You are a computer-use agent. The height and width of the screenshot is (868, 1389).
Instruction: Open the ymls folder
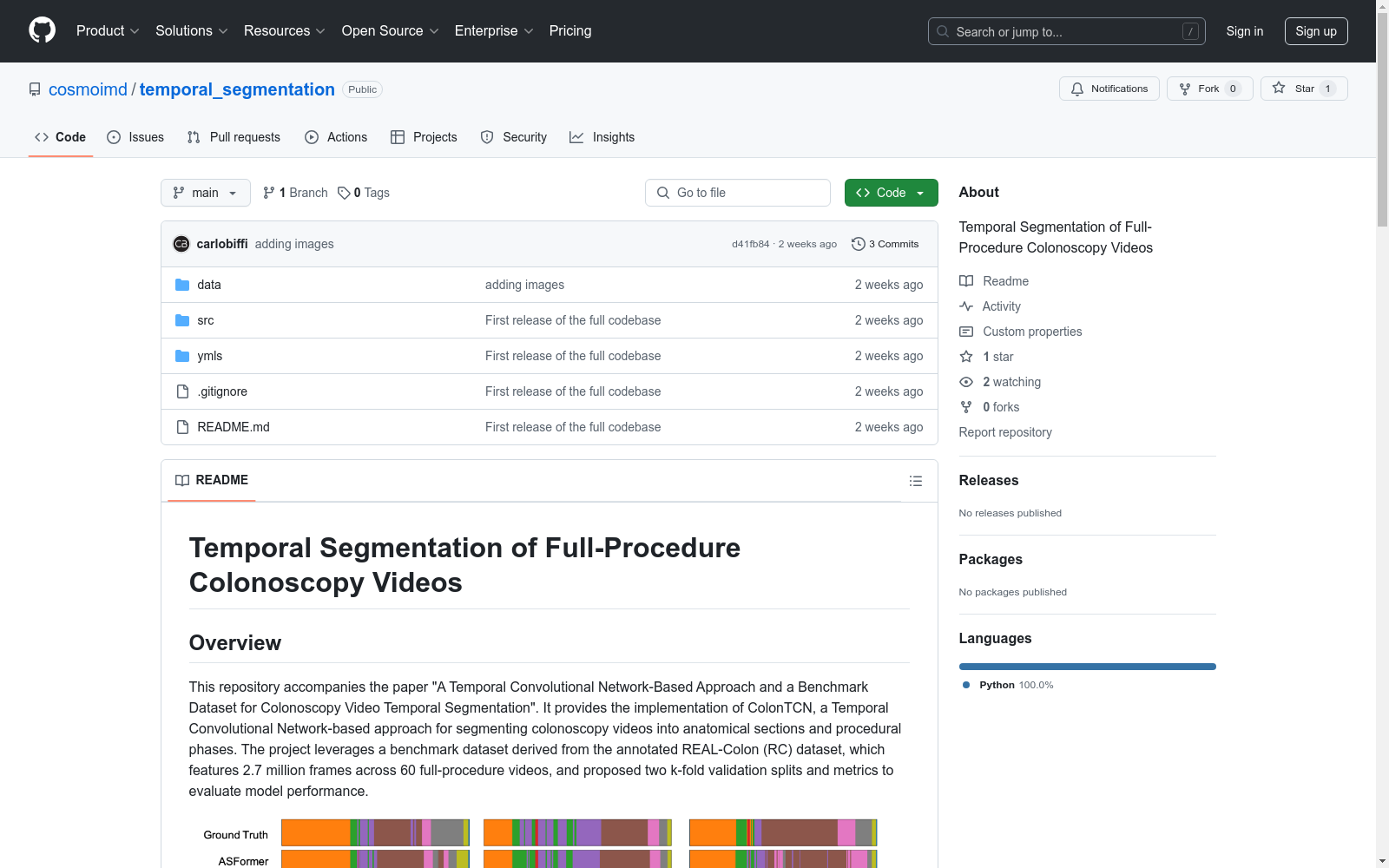tap(210, 356)
